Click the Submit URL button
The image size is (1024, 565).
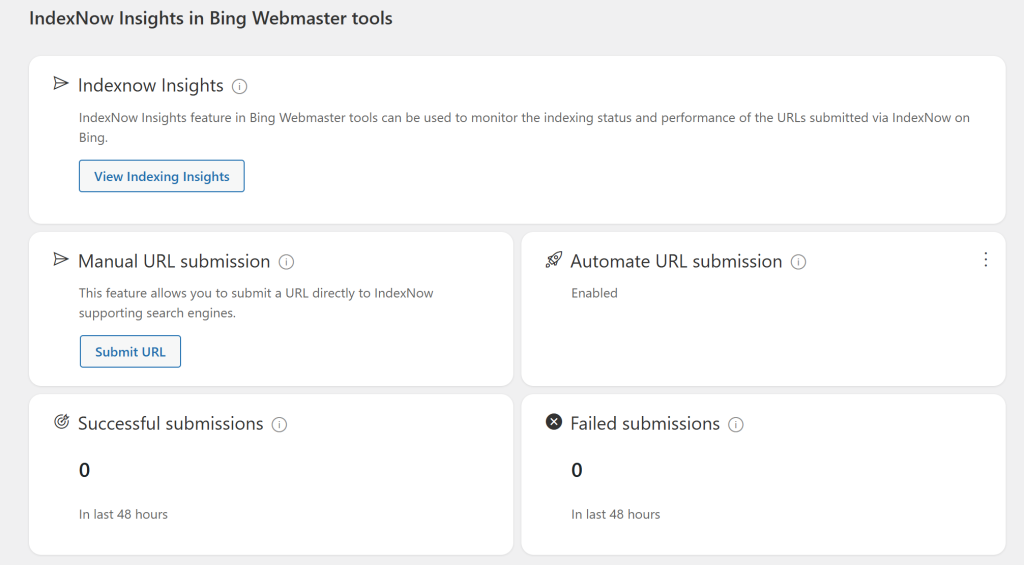(130, 351)
